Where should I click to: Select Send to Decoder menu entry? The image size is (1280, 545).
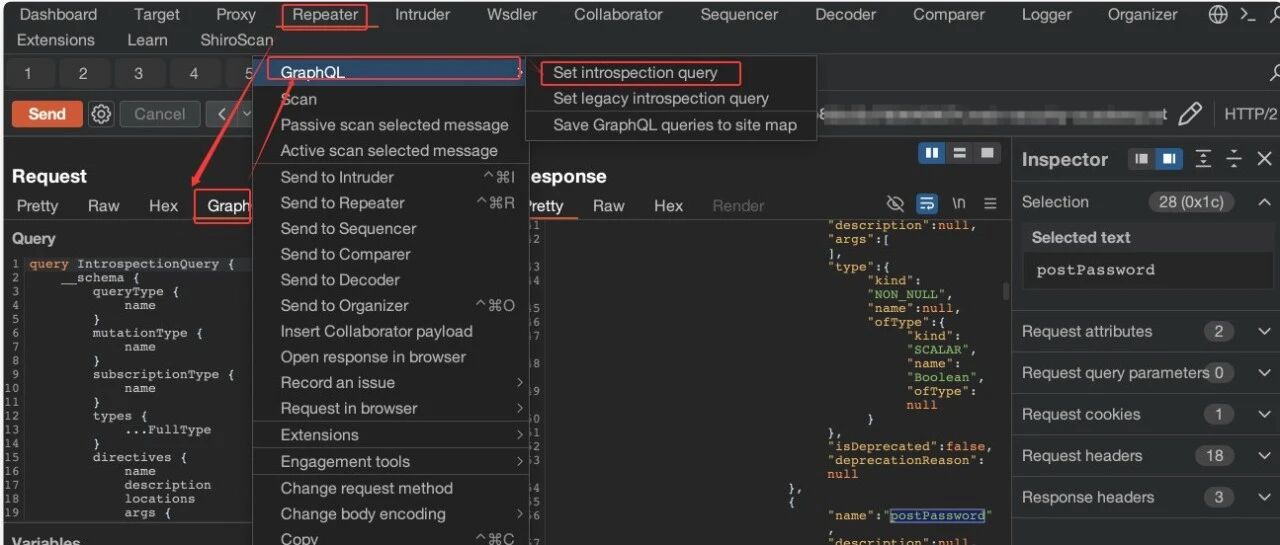(390, 280)
